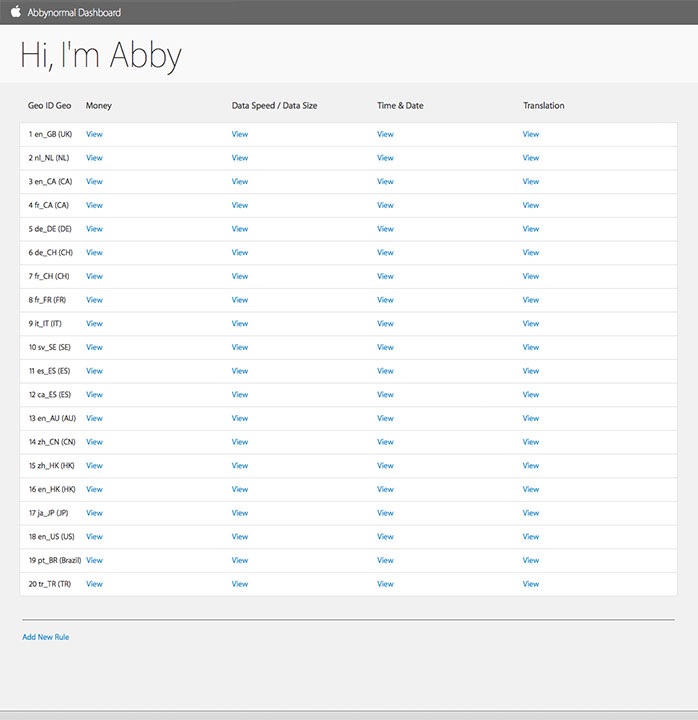View Time & Date for en_CA (CA)

[x=385, y=182]
